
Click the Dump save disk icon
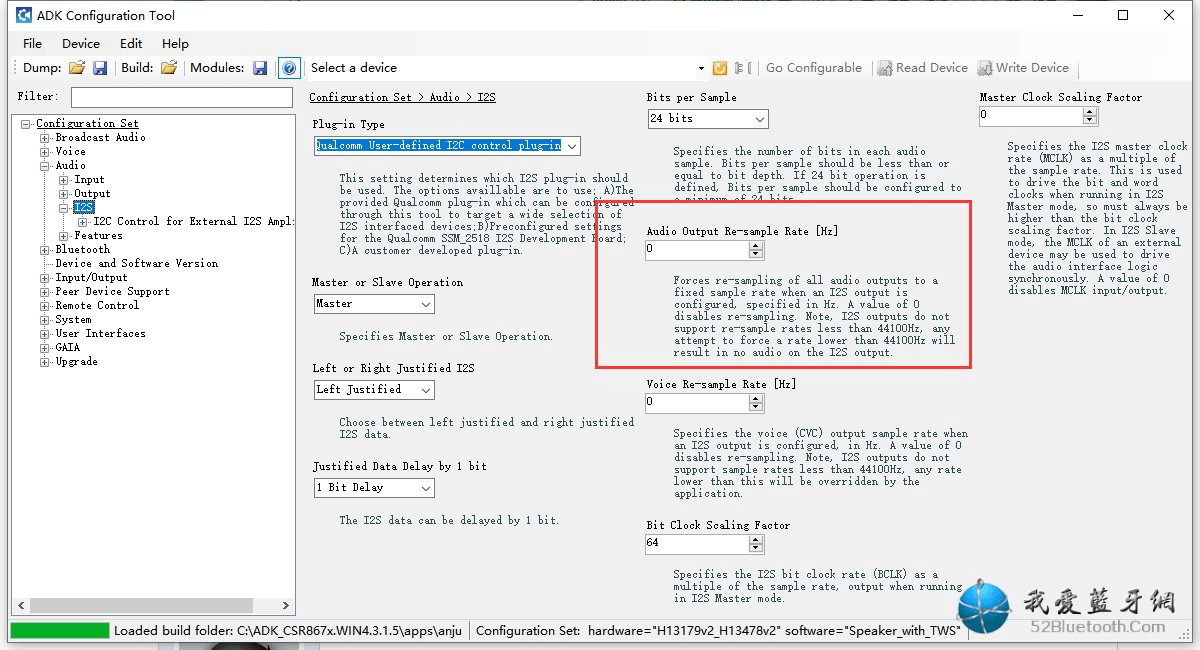click(100, 68)
